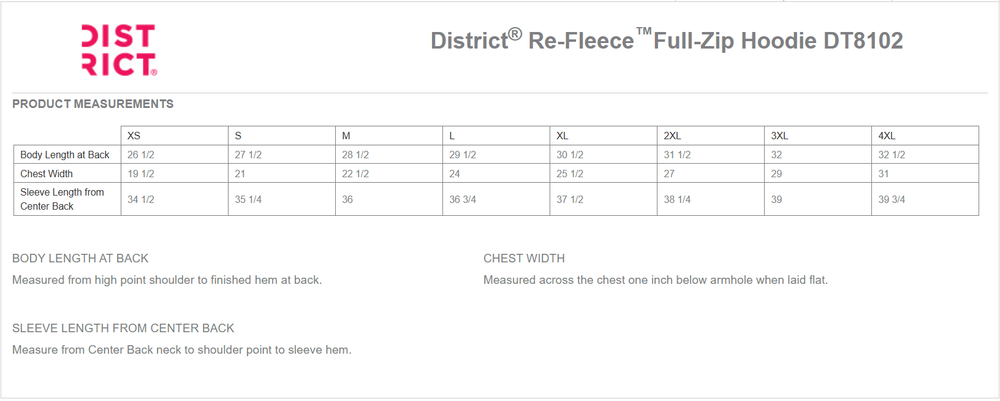Click the M body length value 28 1/2
The width and height of the screenshot is (1000, 401).
(355, 155)
